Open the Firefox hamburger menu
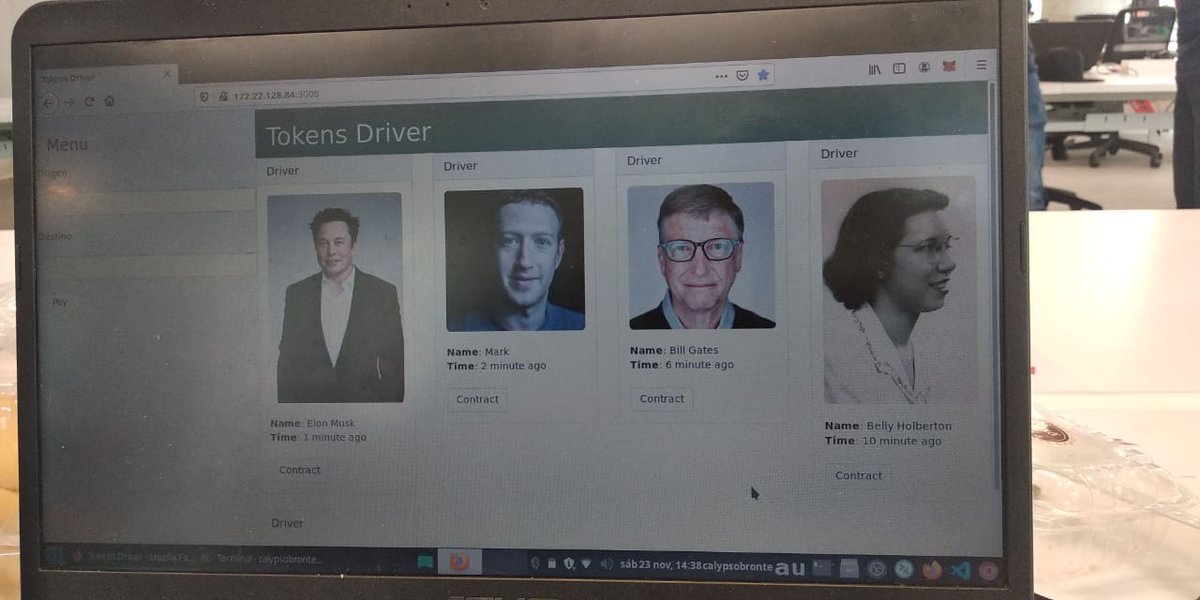This screenshot has width=1200, height=600. tap(981, 65)
